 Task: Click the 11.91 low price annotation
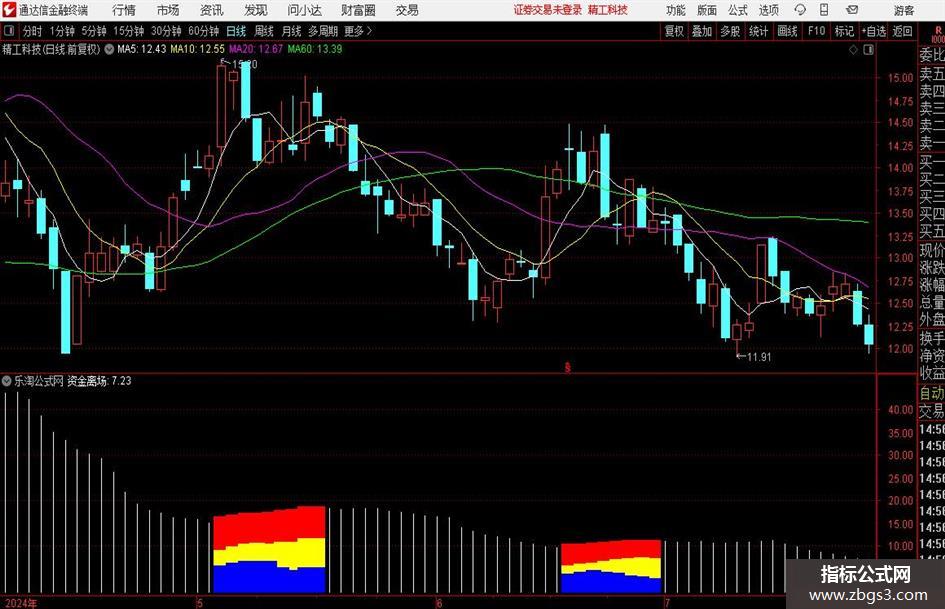coord(759,357)
